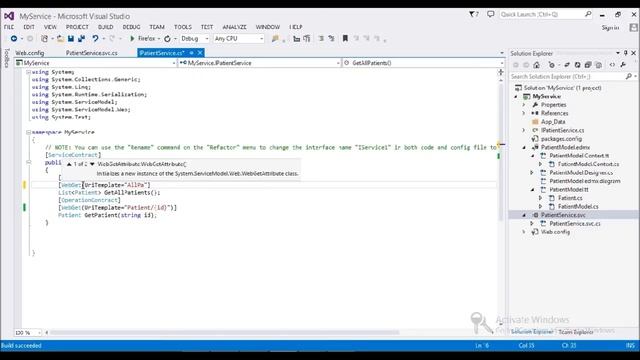Screen dimensions: 640x360
Task: Click the Save All toolbar icon
Action: pos(81,38)
